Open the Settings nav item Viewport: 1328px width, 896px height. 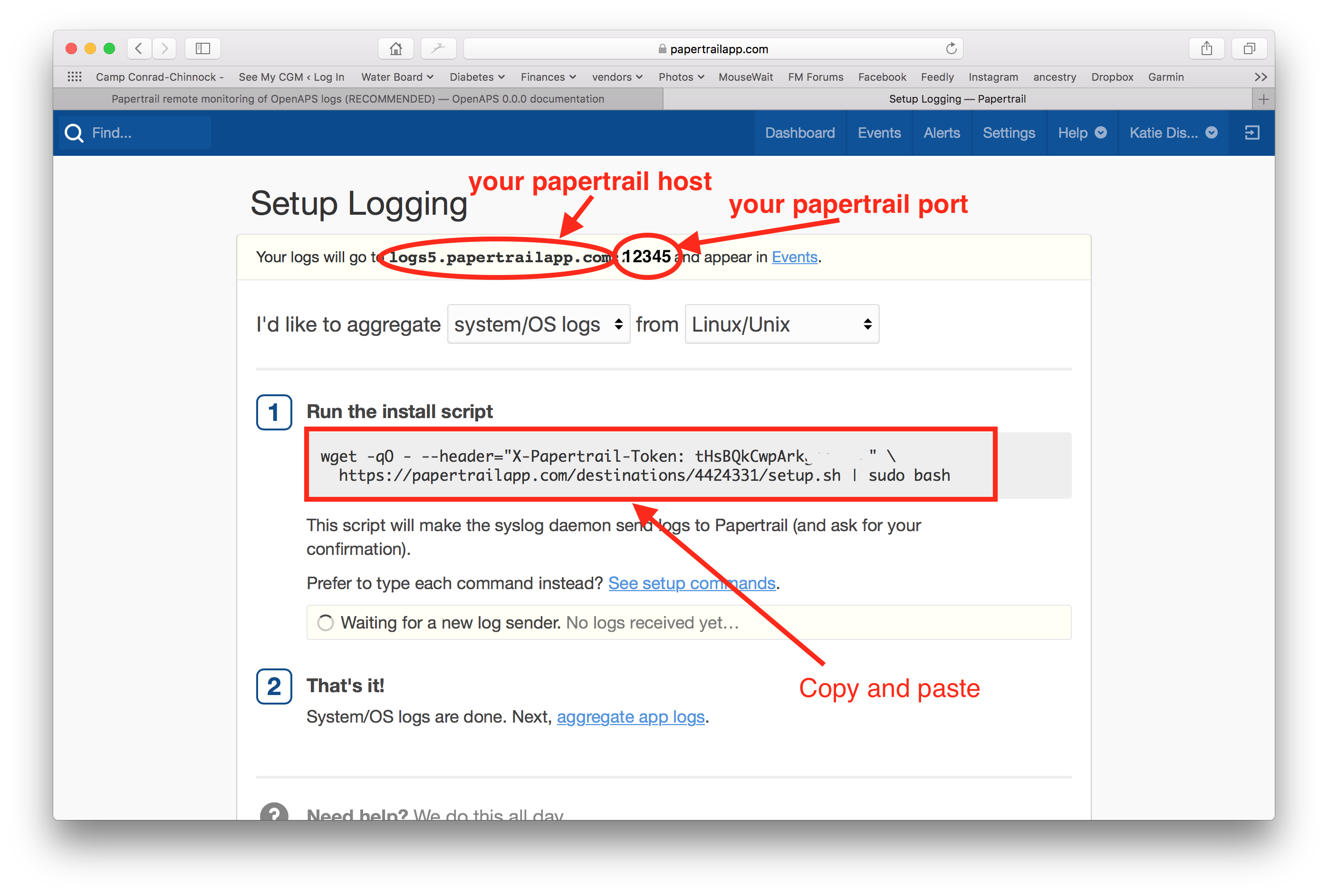click(x=1009, y=133)
